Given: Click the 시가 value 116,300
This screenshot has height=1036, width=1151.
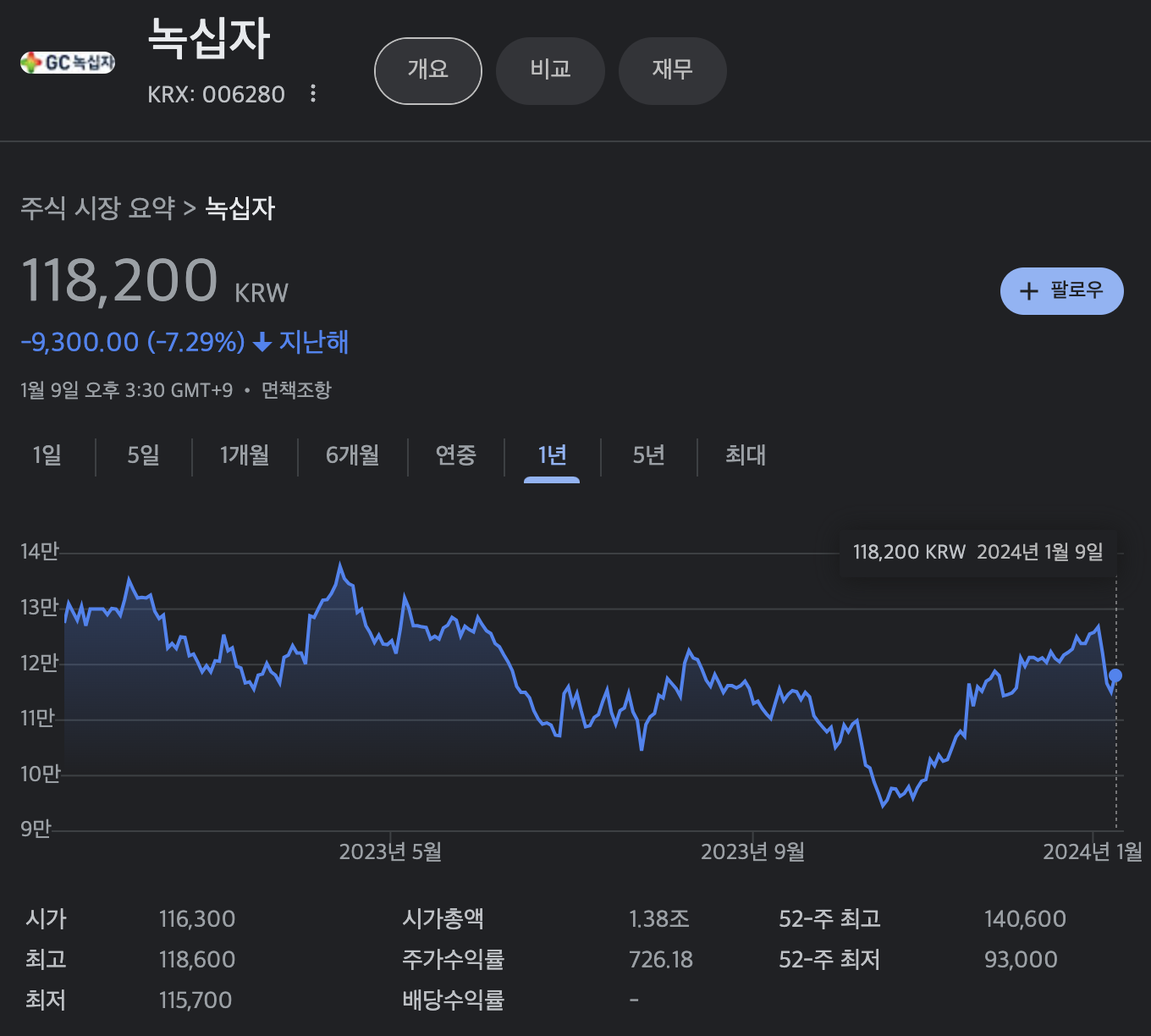Looking at the screenshot, I should pos(197,919).
